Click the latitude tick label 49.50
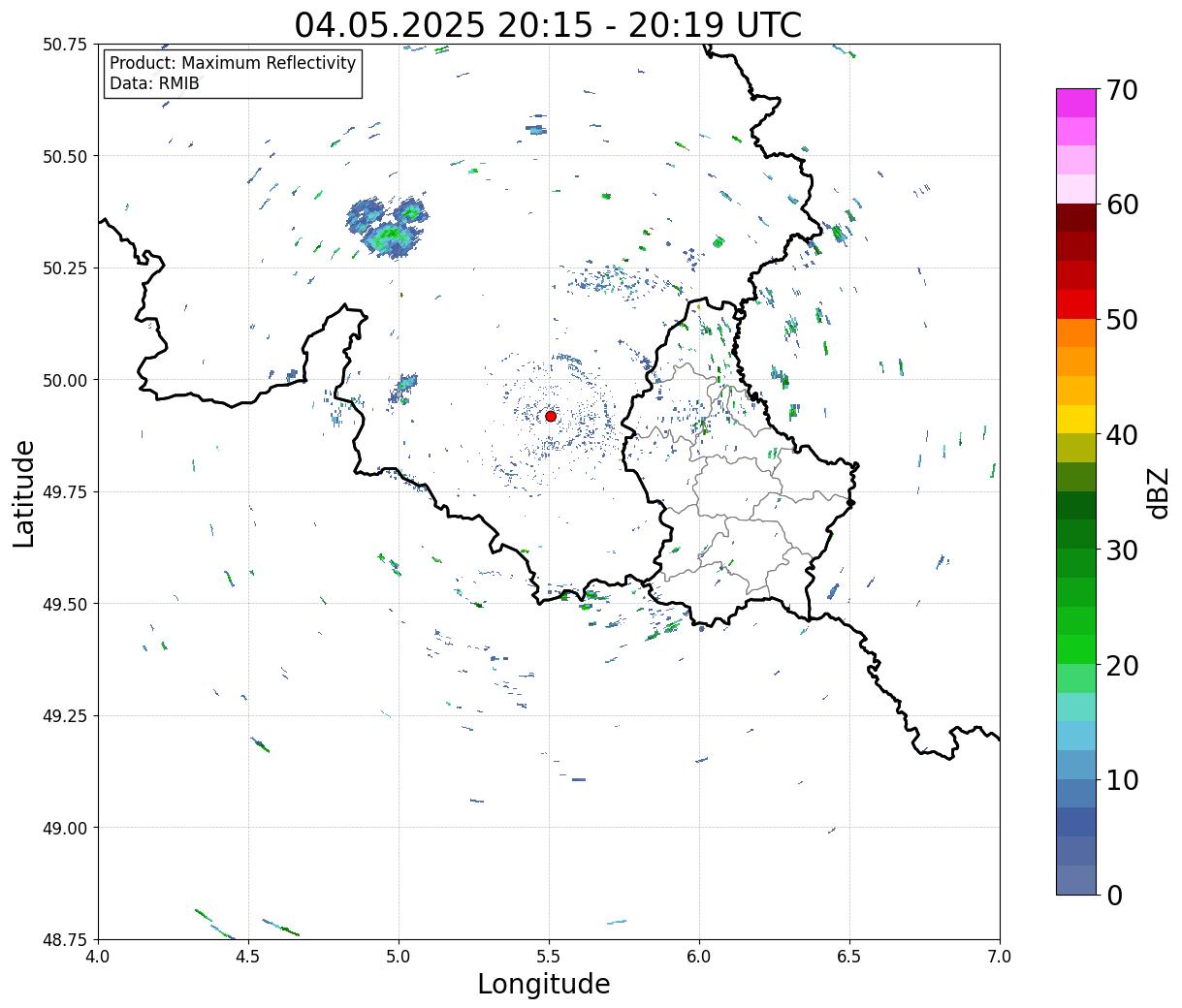The width and height of the screenshot is (1182, 1008). click(65, 604)
